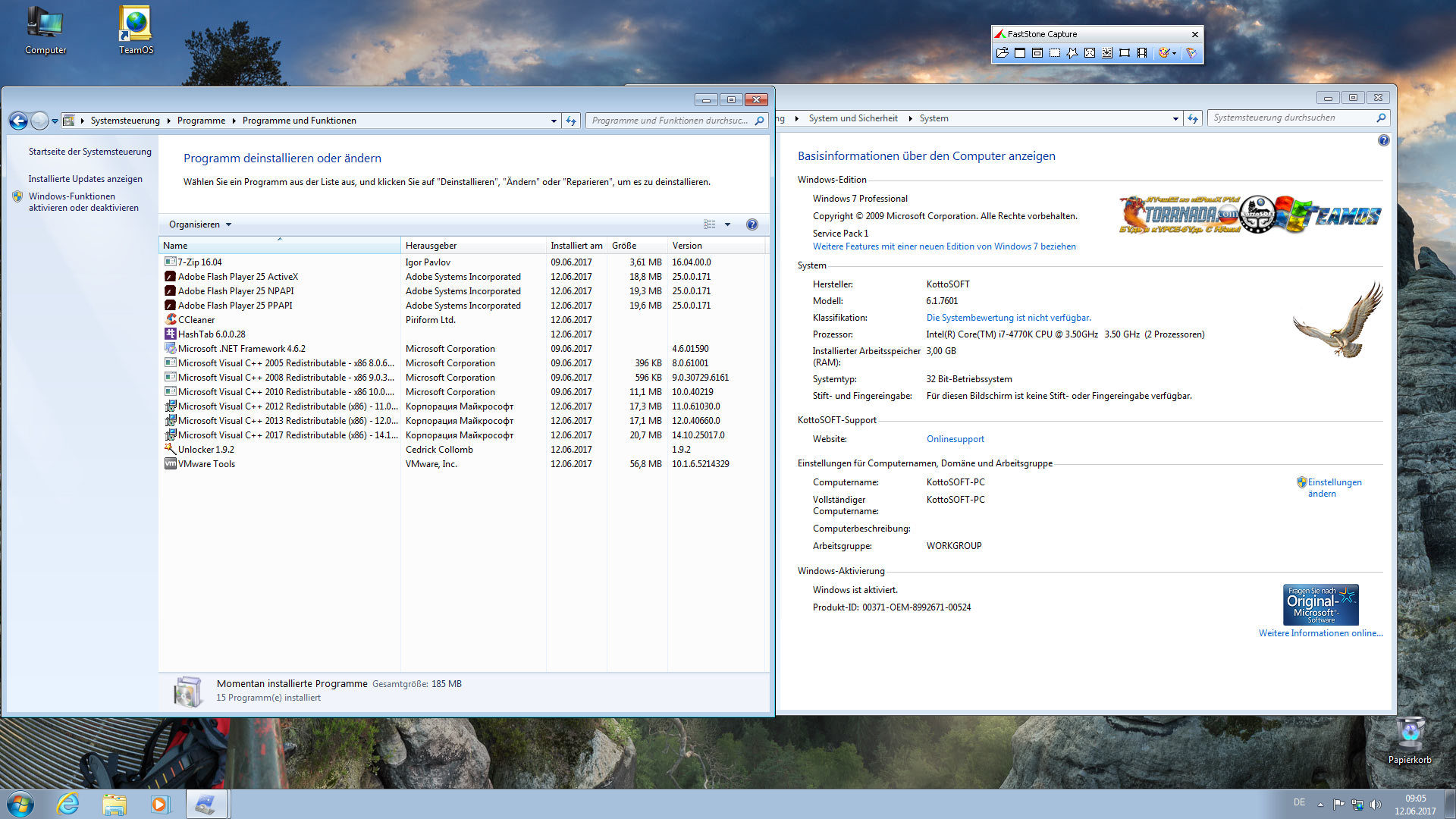Open recent pages dropdown next to back button
This screenshot has width=1456, height=819.
tap(55, 121)
